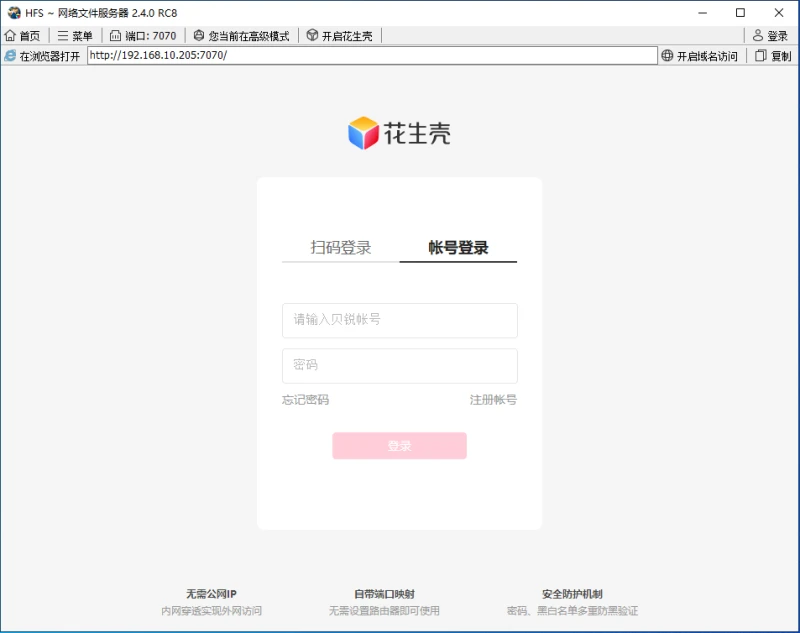Screen dimensions: 800x633
Task: Open the 忘记密码 link
Action: click(306, 400)
